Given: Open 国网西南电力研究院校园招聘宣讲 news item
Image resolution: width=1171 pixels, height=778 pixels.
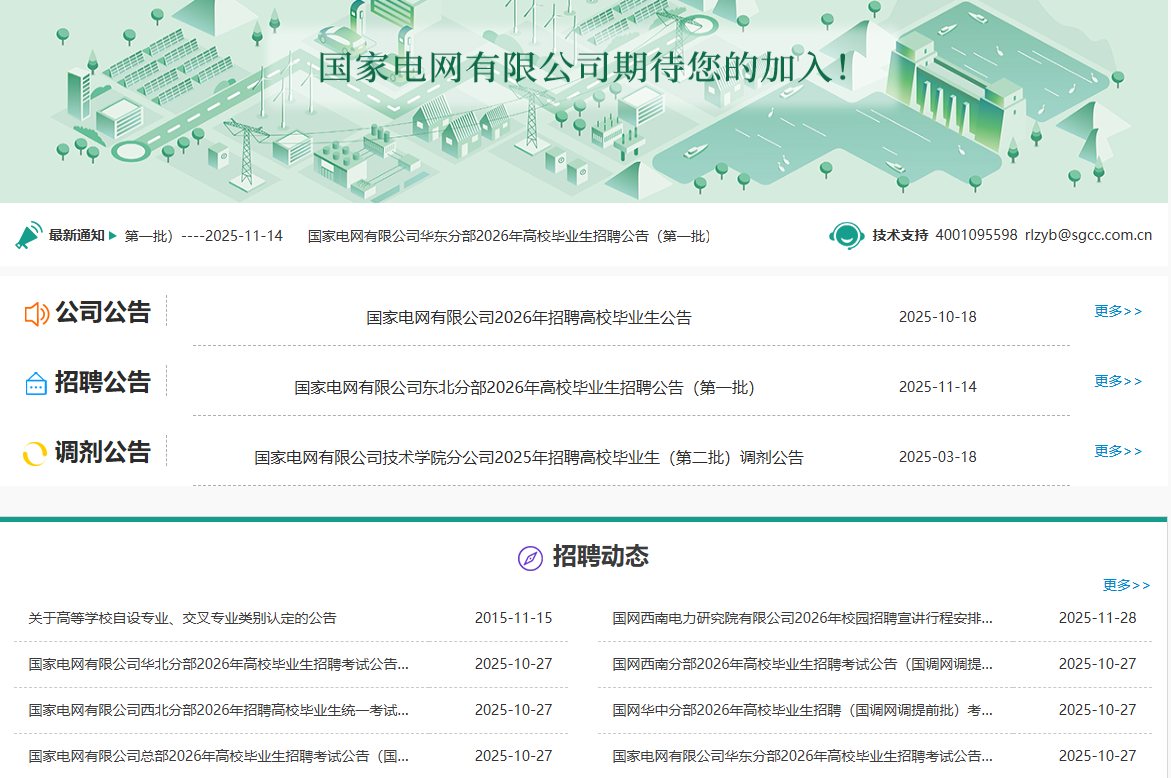Looking at the screenshot, I should 802,618.
